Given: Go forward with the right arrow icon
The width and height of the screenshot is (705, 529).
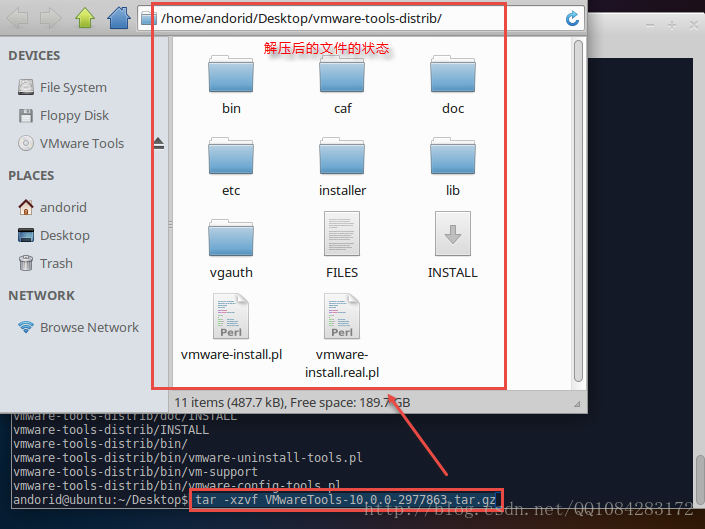Looking at the screenshot, I should point(50,18).
